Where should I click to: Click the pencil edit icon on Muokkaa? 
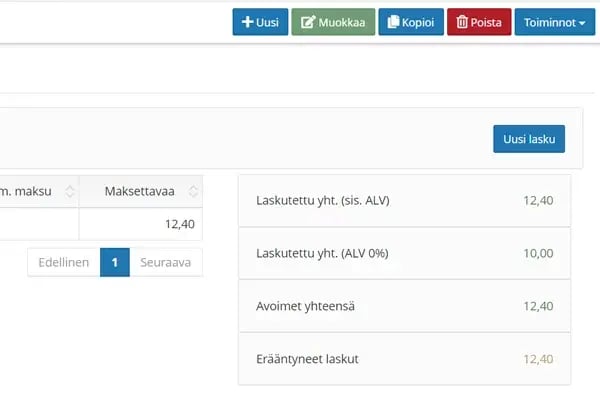click(308, 22)
